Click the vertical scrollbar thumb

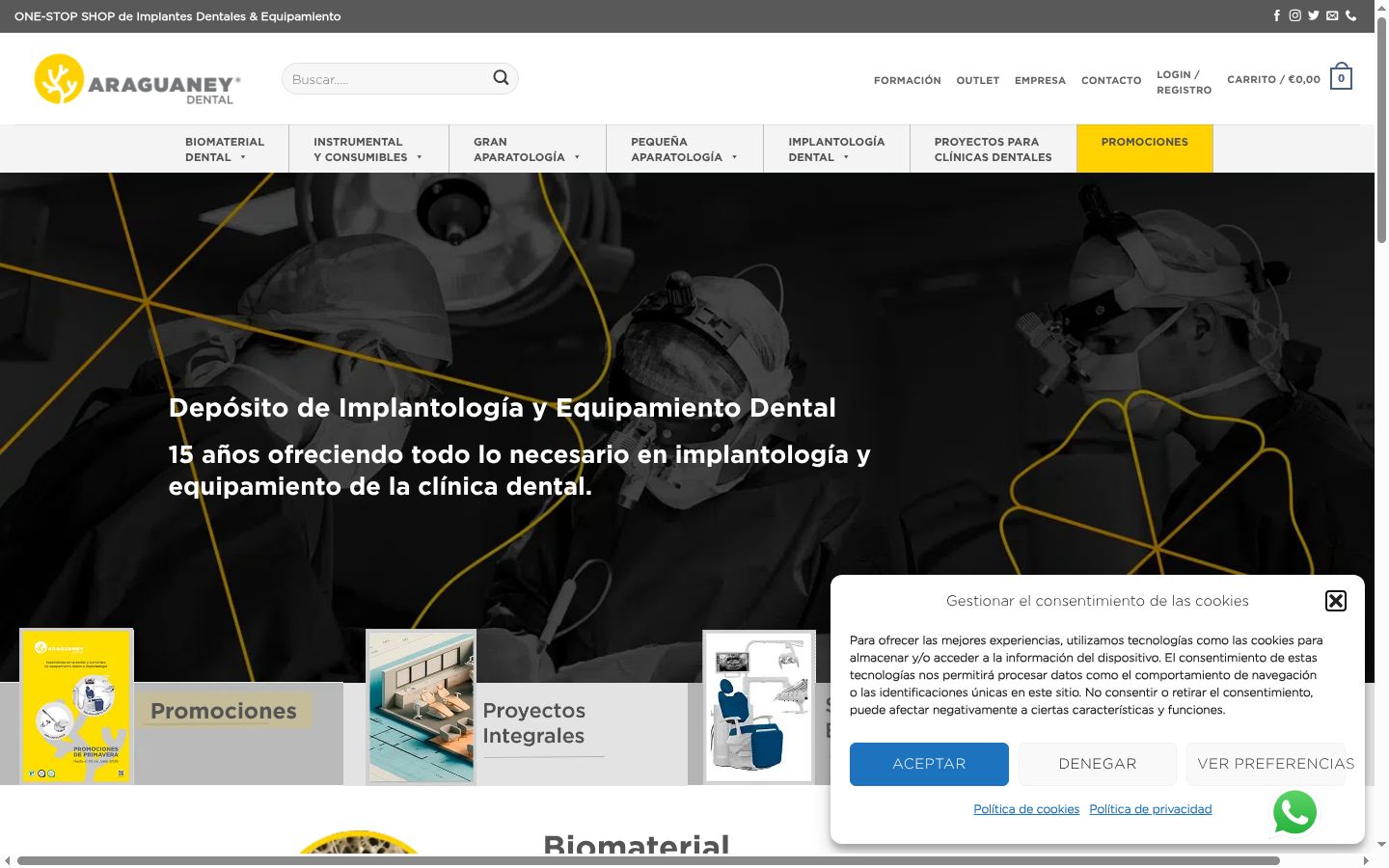click(x=1381, y=128)
